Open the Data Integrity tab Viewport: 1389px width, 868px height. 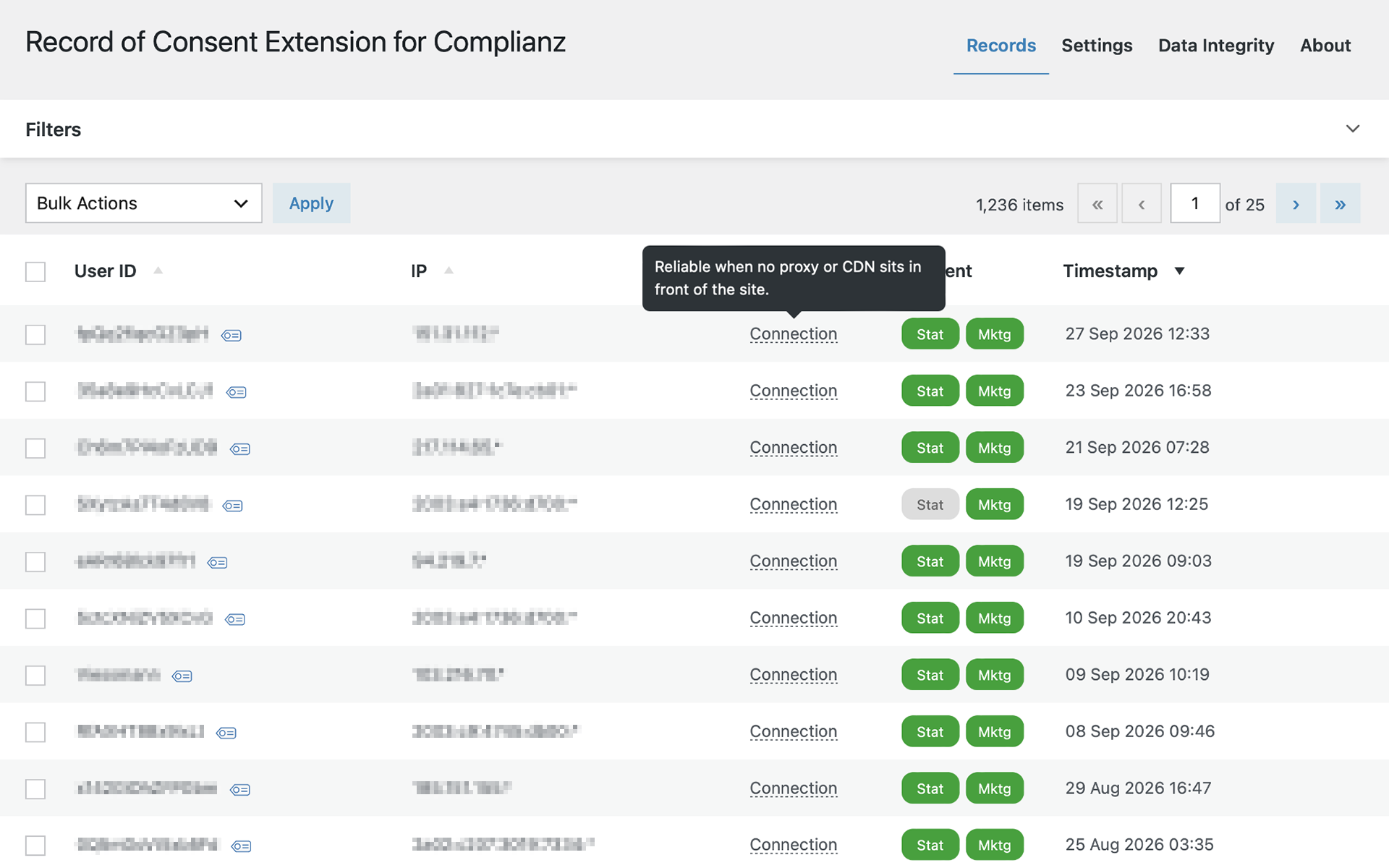click(1216, 46)
